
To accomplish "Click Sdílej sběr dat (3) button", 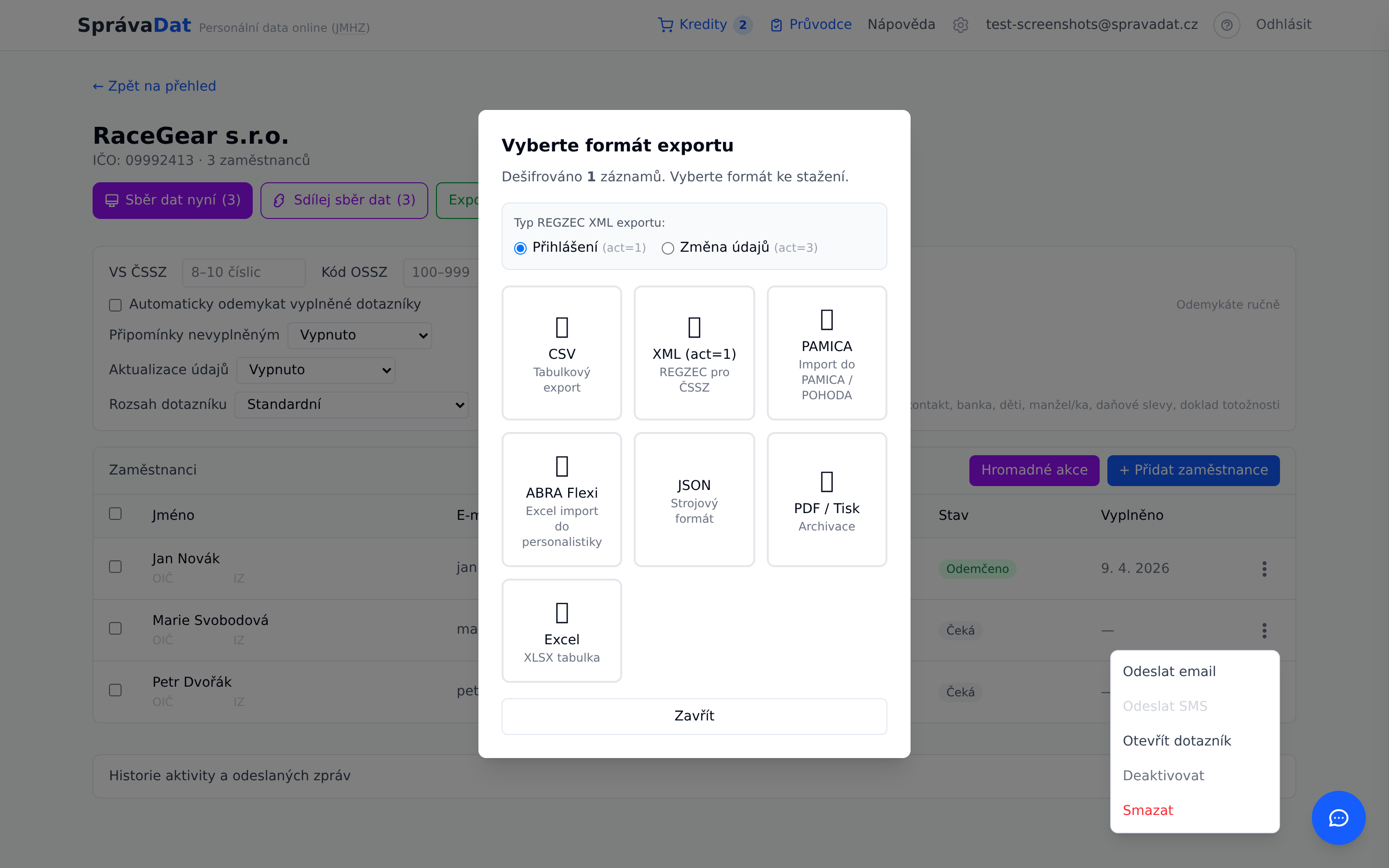I will coord(344,200).
